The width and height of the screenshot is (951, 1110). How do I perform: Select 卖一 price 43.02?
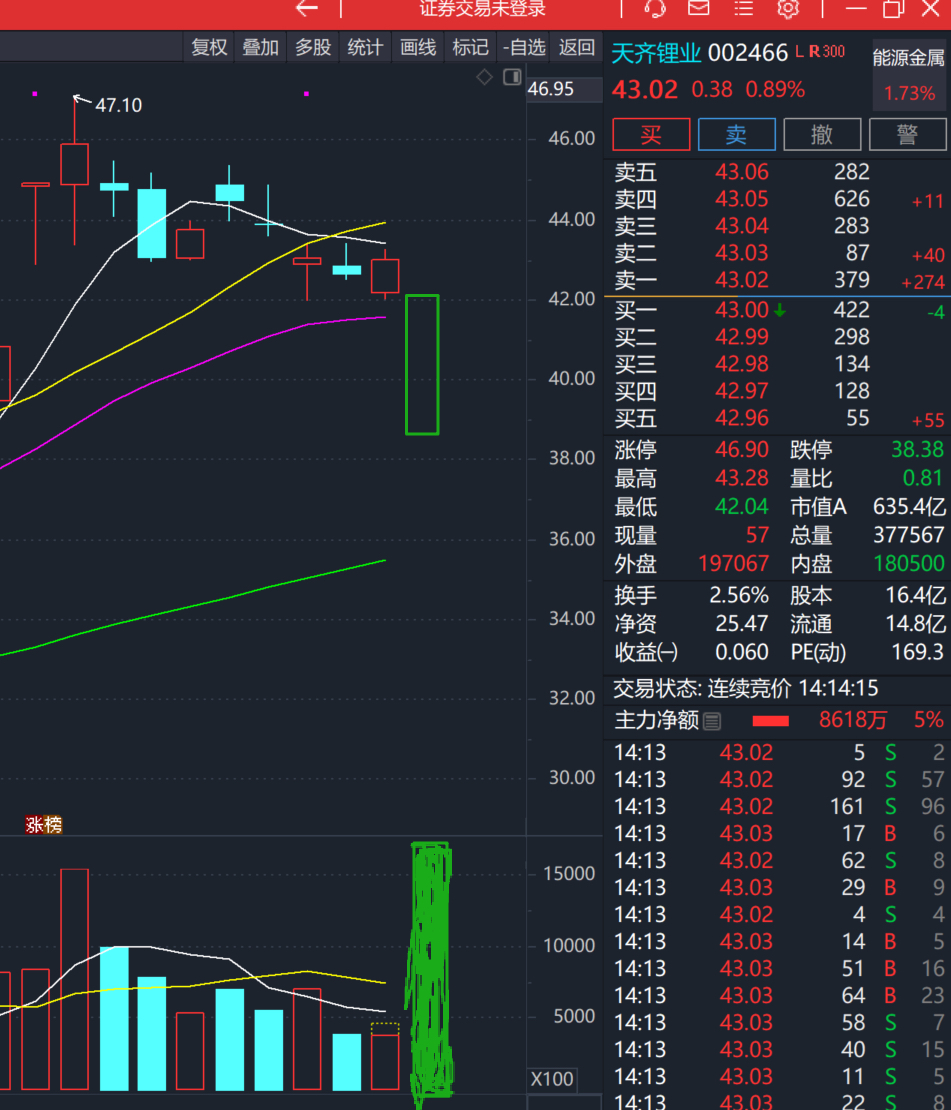(741, 280)
